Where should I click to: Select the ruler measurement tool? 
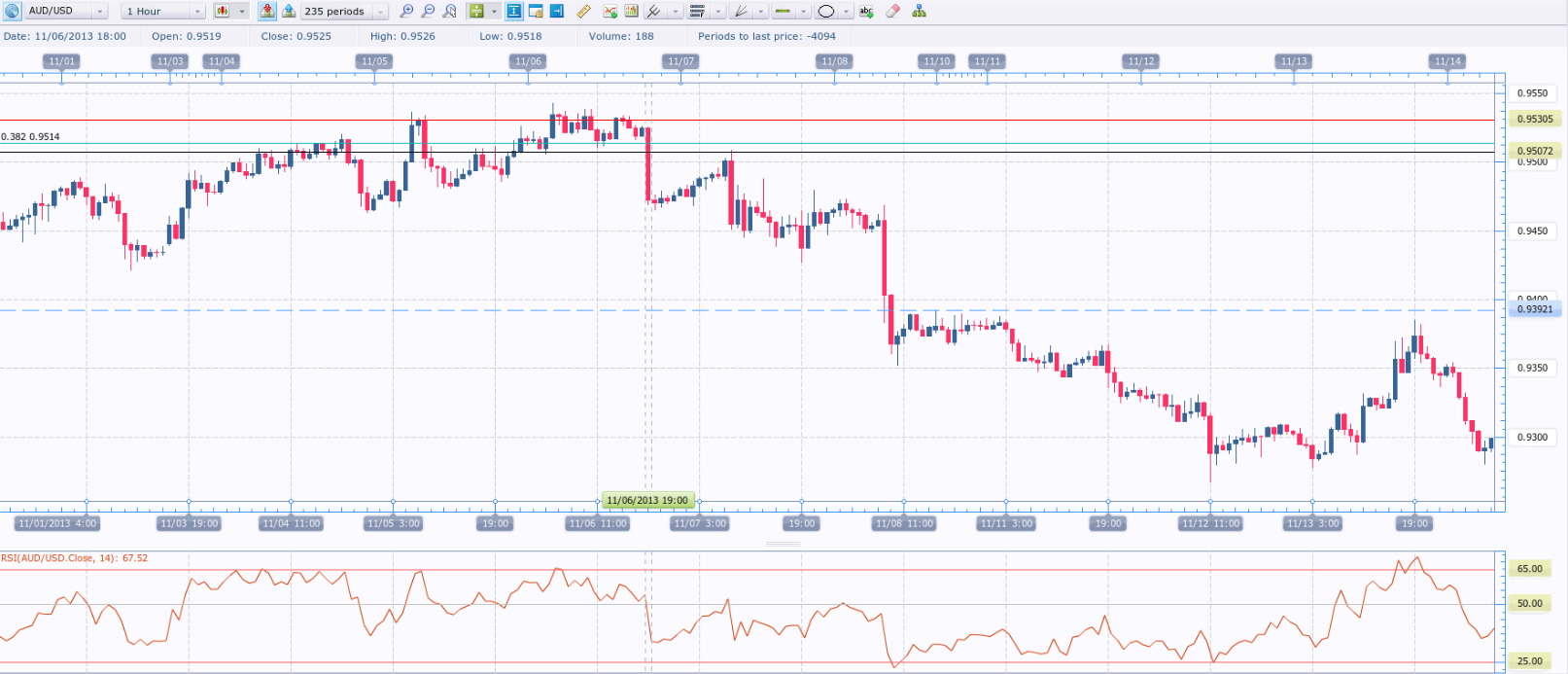pos(583,12)
